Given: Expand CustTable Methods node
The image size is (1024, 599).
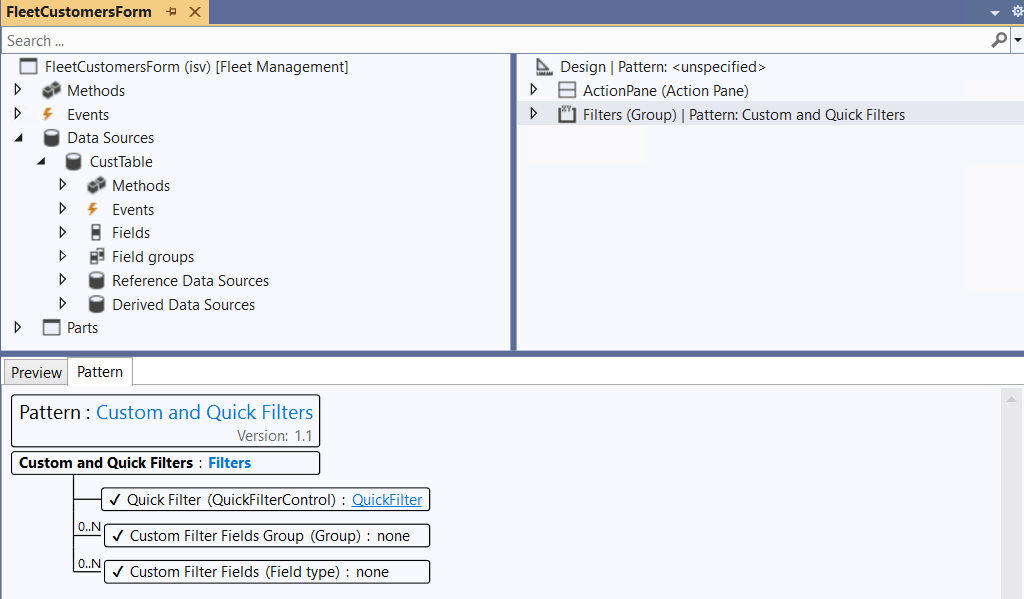Looking at the screenshot, I should point(63,184).
